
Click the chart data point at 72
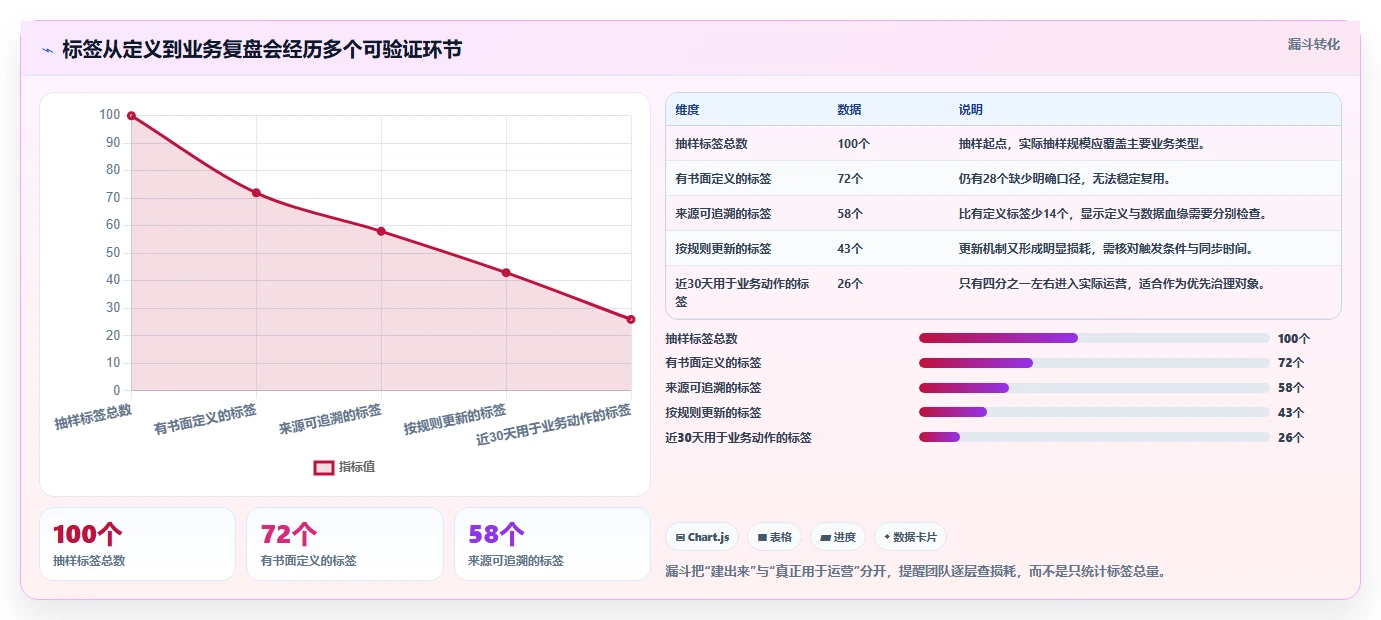point(256,193)
